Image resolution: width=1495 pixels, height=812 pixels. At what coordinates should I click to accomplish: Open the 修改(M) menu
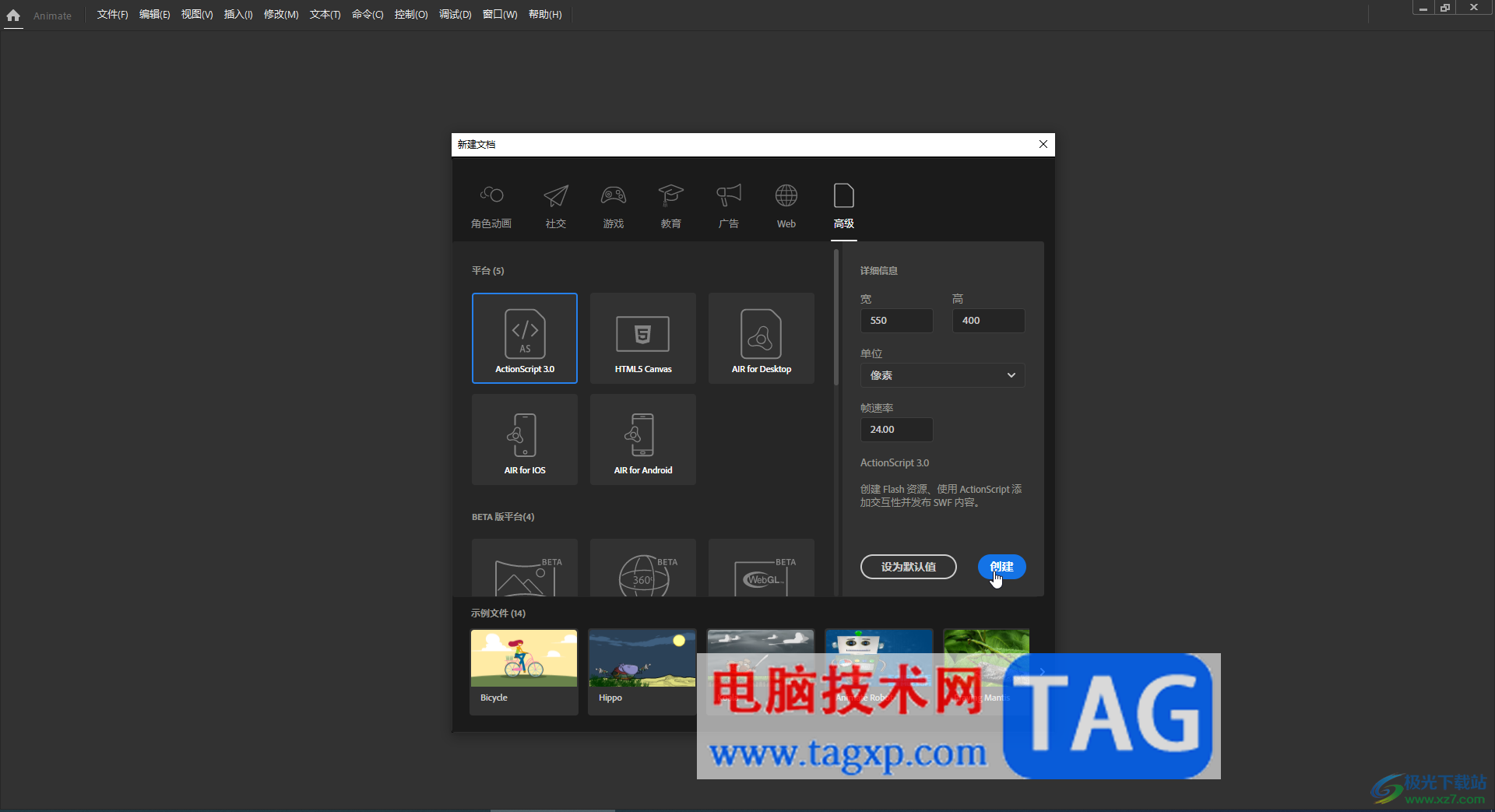pyautogui.click(x=281, y=15)
